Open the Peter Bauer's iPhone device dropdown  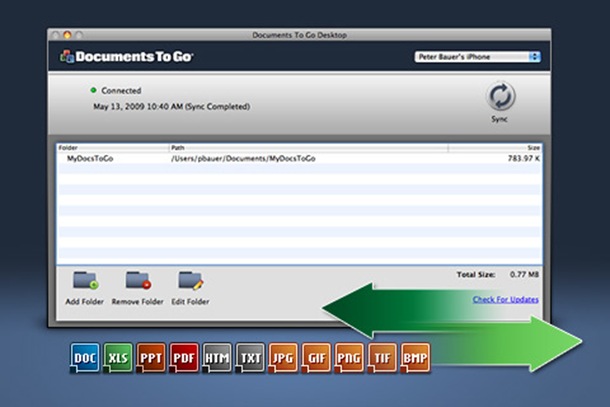coord(477,57)
